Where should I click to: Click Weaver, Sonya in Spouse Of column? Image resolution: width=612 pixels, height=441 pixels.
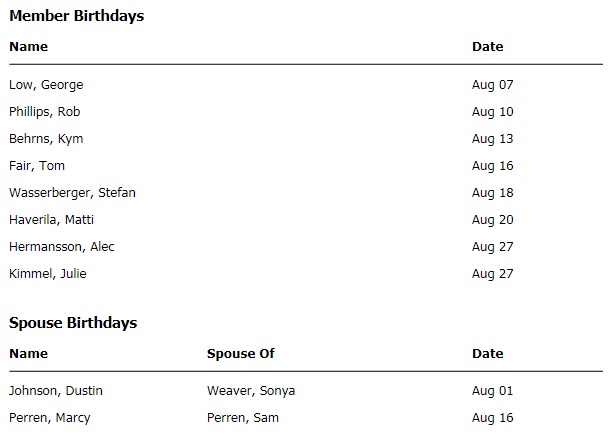251,391
